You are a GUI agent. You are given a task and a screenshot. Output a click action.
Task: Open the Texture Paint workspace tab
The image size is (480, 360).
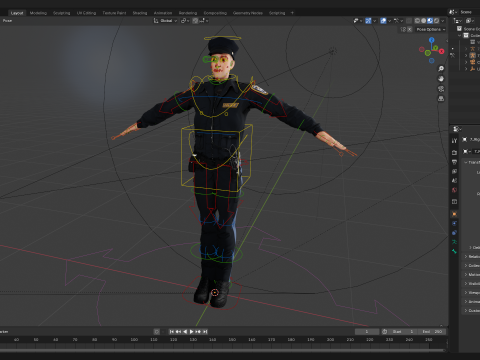tap(114, 13)
